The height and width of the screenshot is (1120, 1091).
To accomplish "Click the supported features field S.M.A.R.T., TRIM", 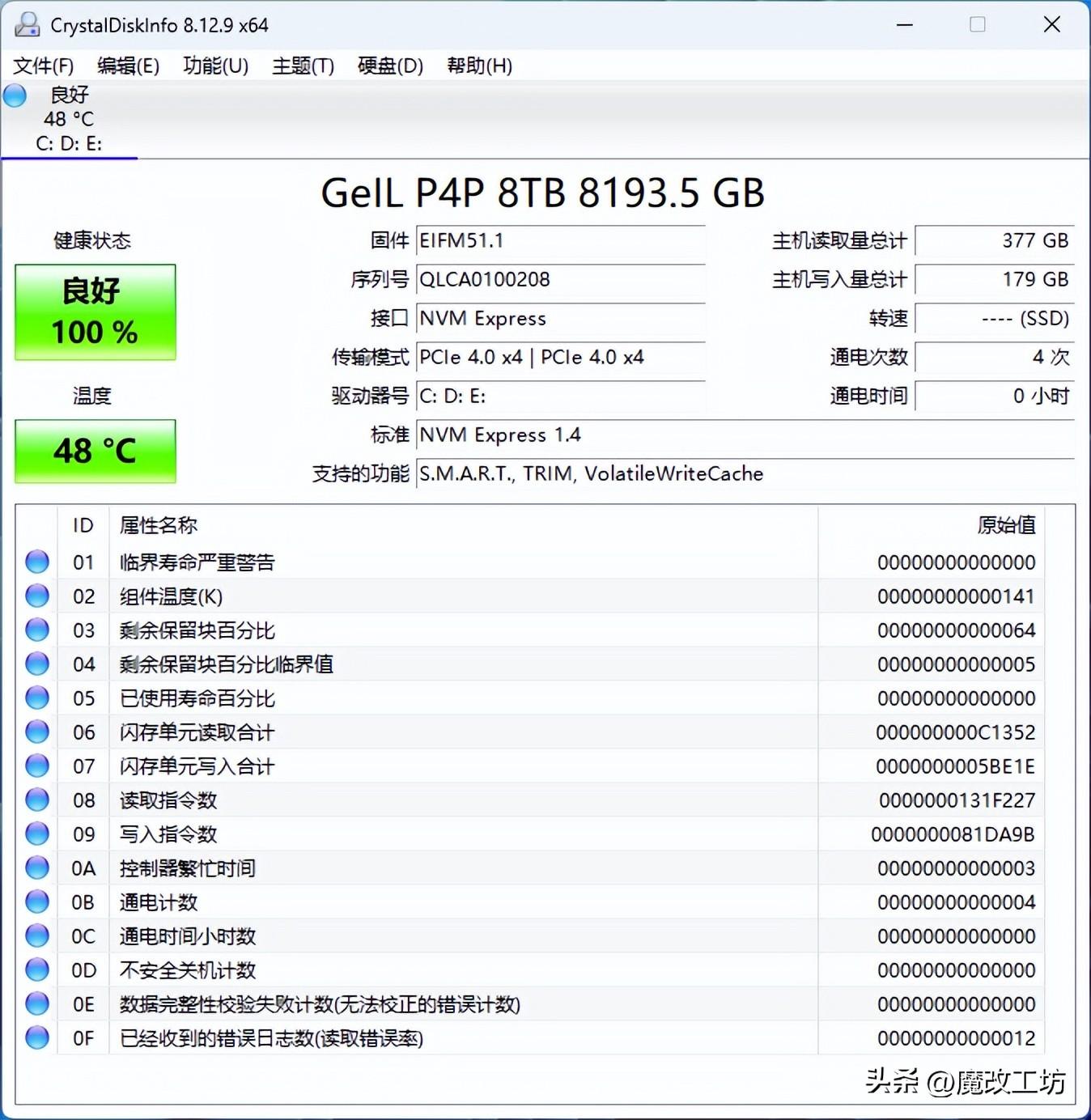I will [x=745, y=474].
